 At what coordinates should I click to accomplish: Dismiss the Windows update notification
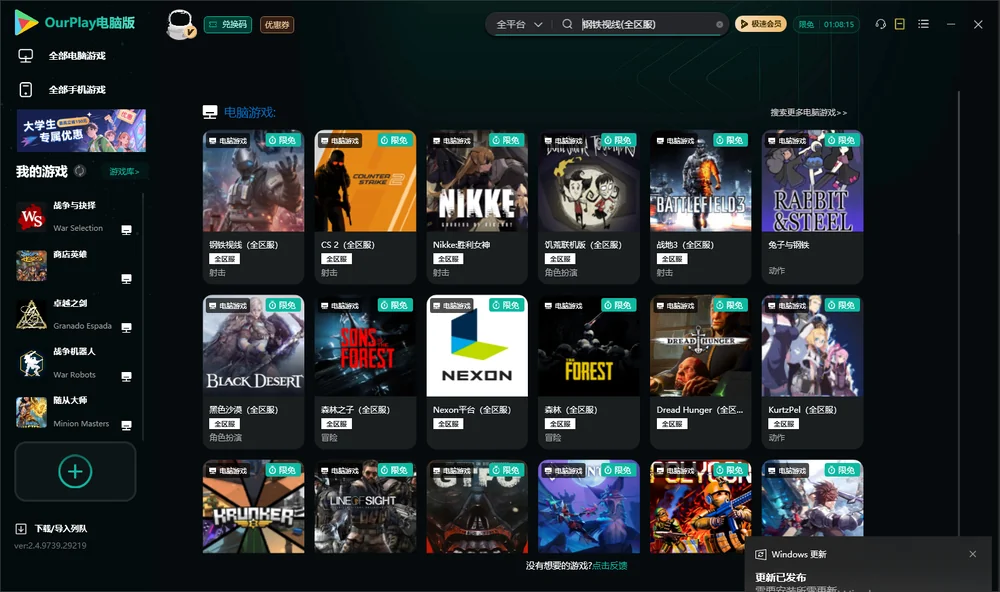pos(973,554)
